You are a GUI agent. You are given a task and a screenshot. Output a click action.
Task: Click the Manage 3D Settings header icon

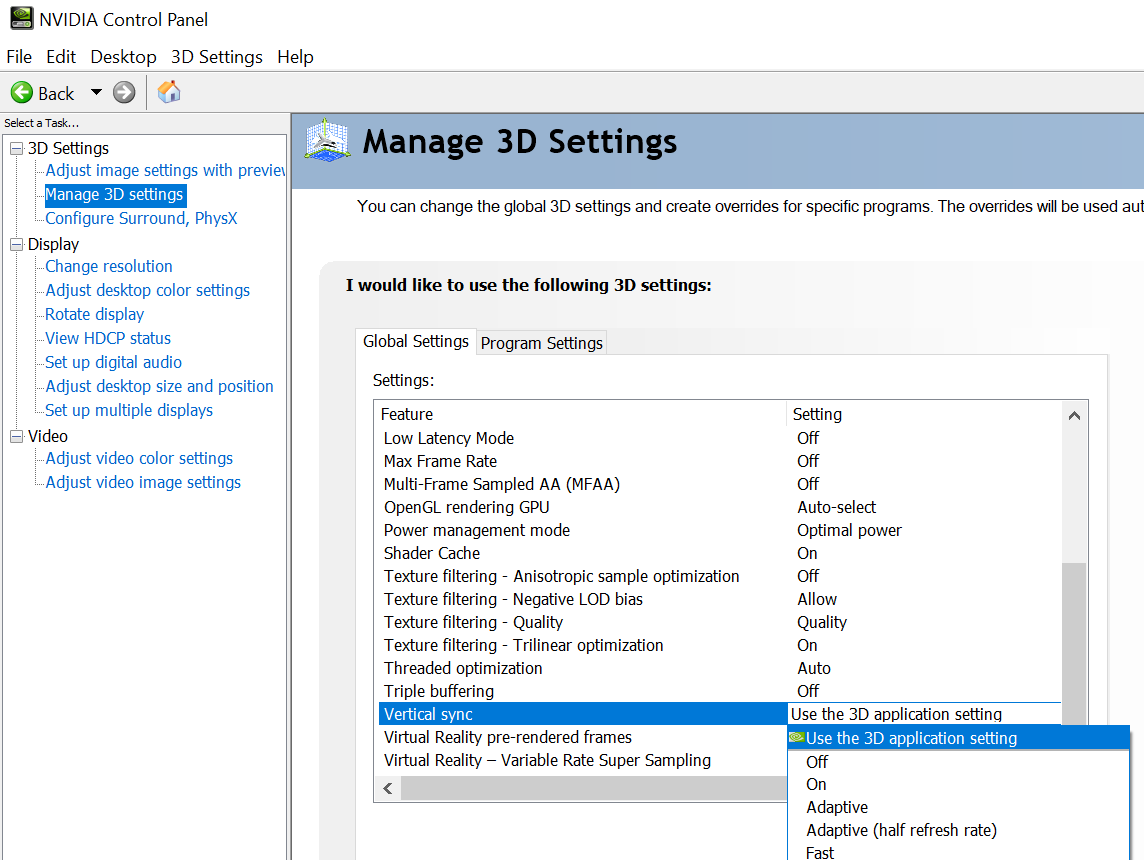coord(327,140)
